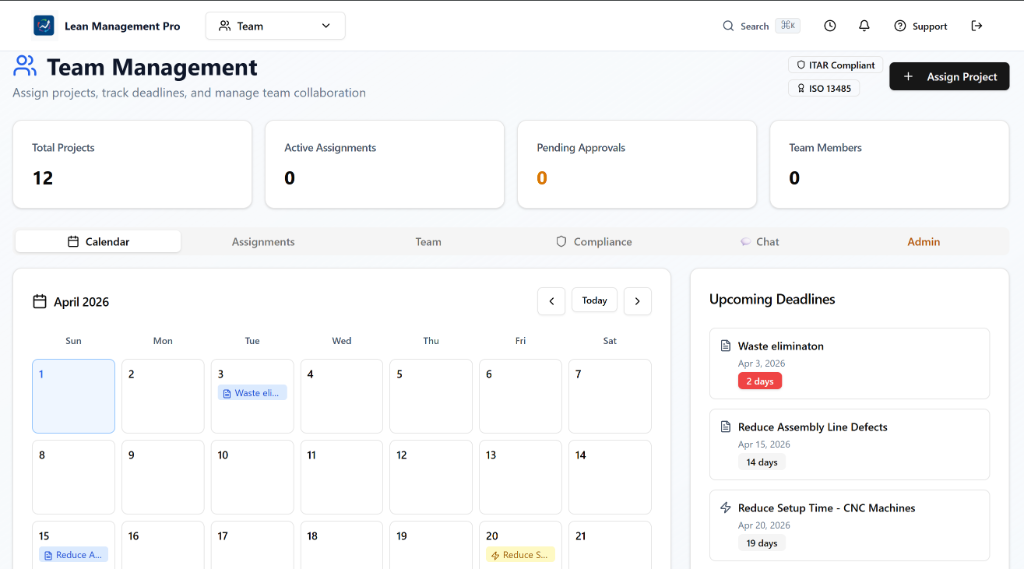
Task: Select April 14 calendar cell
Action: click(x=610, y=477)
